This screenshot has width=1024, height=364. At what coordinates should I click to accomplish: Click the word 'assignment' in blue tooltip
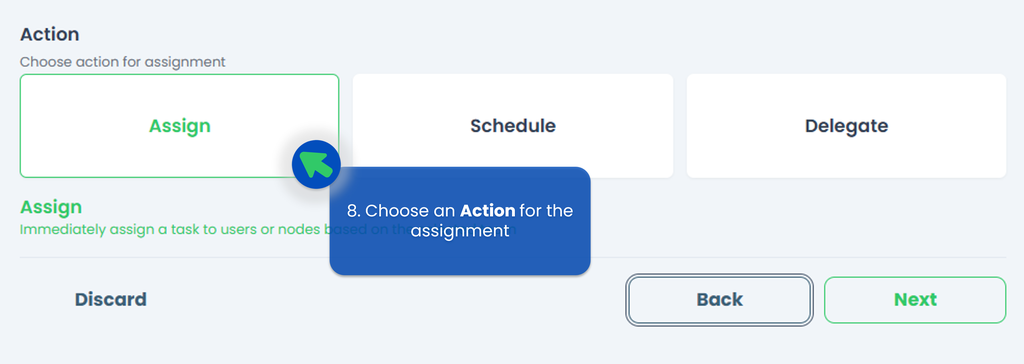click(x=460, y=231)
